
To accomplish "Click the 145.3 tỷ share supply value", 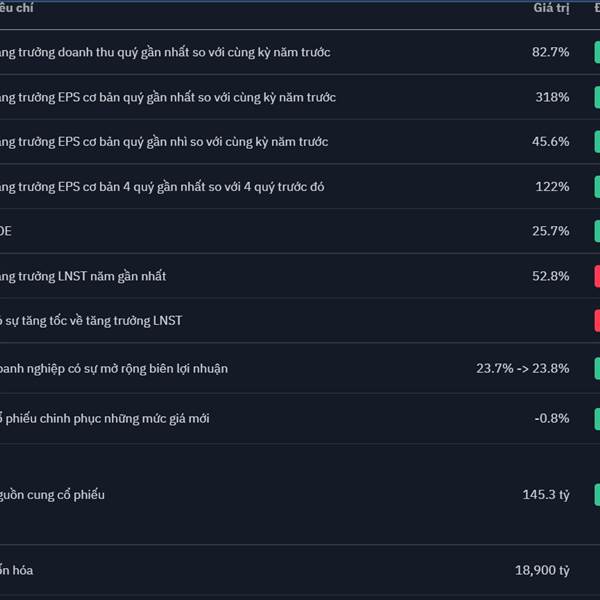I will point(546,495).
